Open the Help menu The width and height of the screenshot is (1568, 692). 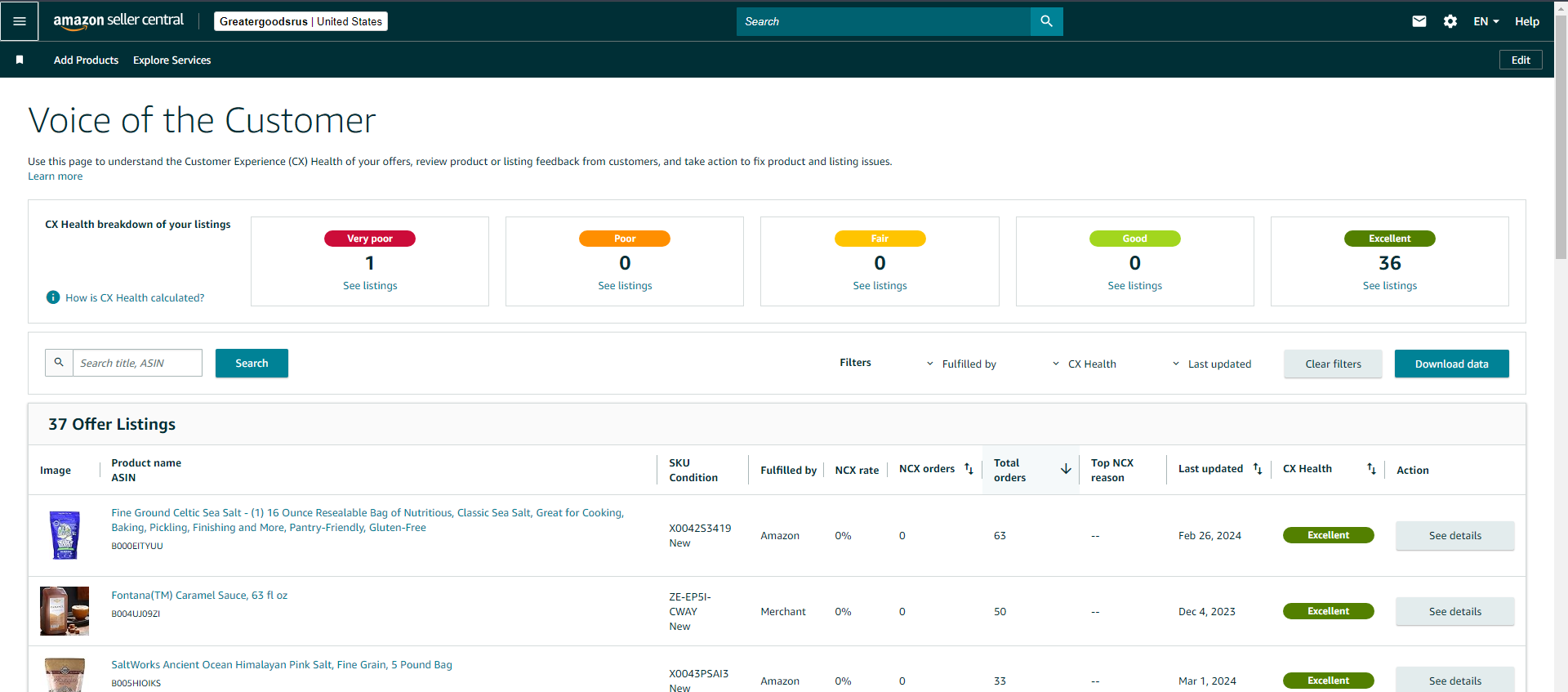[1526, 21]
